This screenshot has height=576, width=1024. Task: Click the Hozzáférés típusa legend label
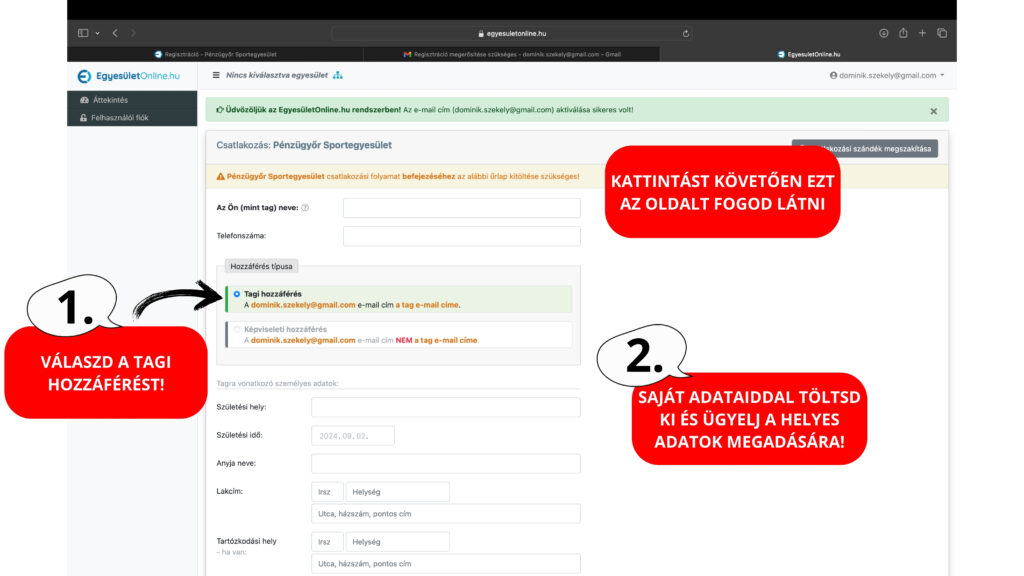click(x=261, y=266)
